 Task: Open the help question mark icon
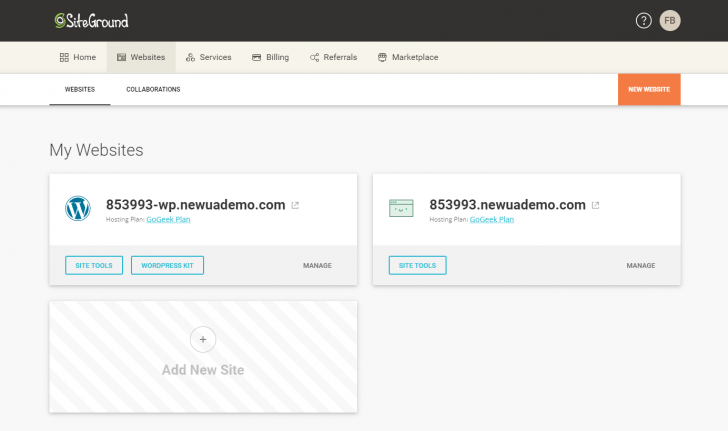pyautogui.click(x=644, y=20)
